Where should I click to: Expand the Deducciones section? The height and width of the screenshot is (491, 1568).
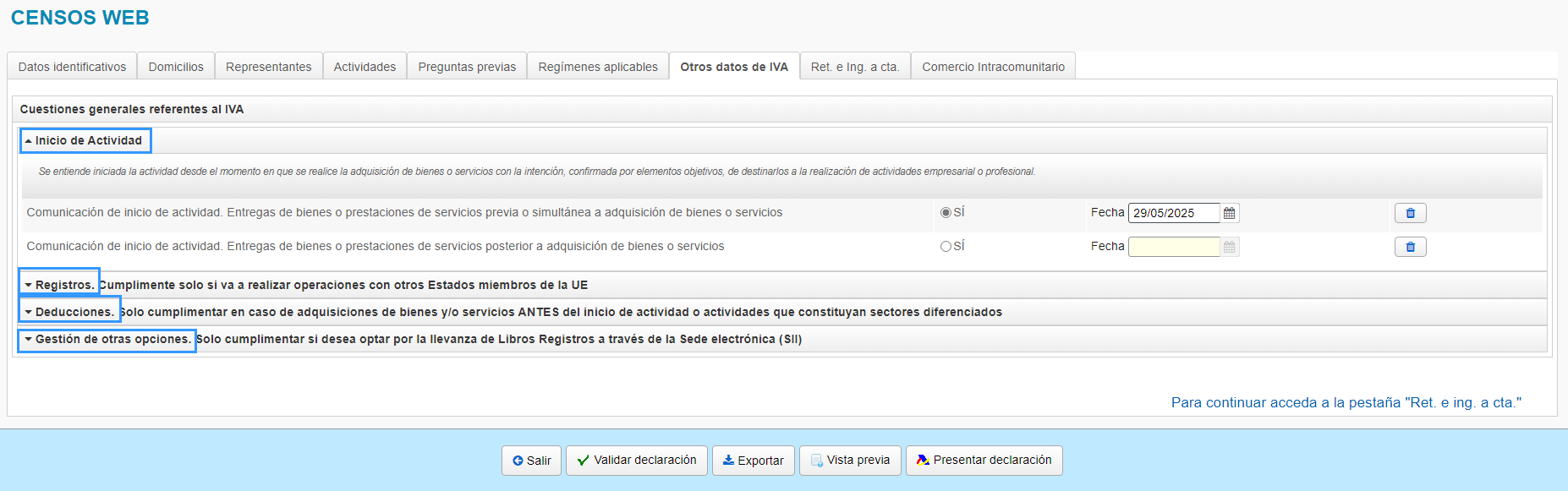[x=69, y=312]
